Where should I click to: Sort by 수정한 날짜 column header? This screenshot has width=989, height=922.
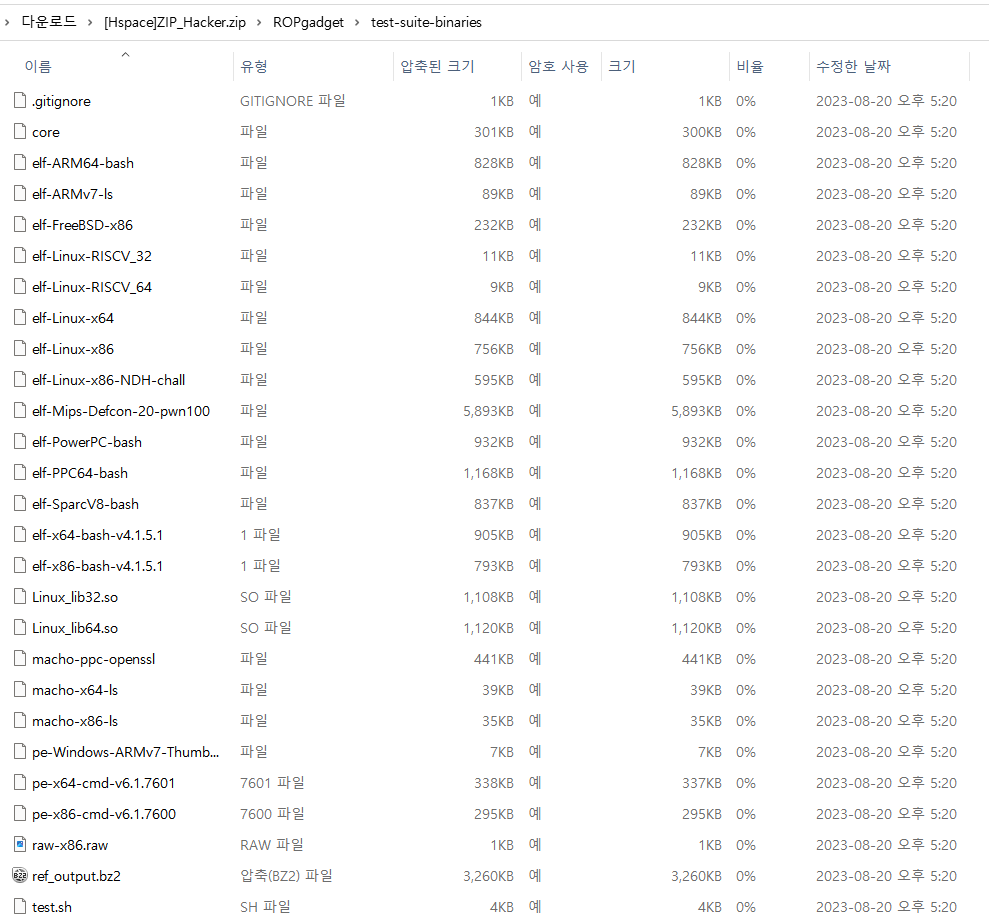pyautogui.click(x=853, y=66)
